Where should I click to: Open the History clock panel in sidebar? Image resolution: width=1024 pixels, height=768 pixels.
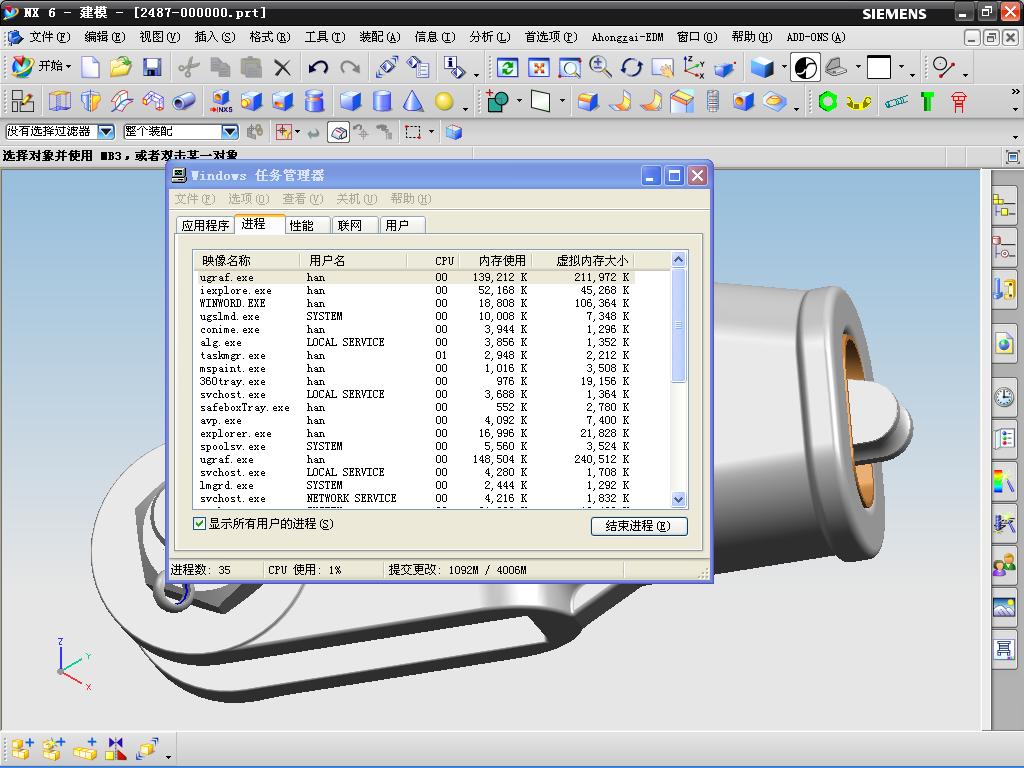click(1003, 397)
